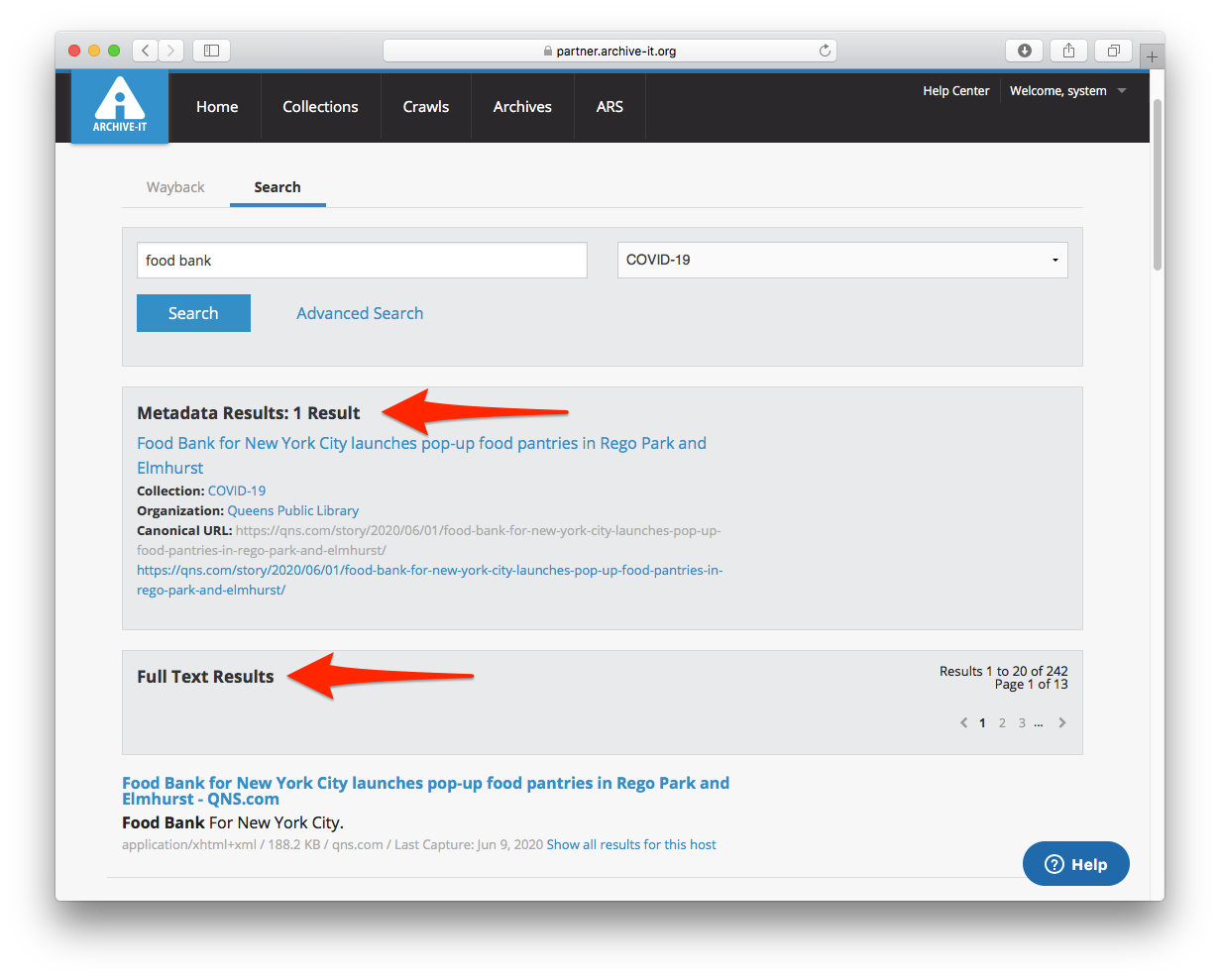Go to next results page arrow
Viewport: 1220px width, 980px height.
click(1062, 723)
